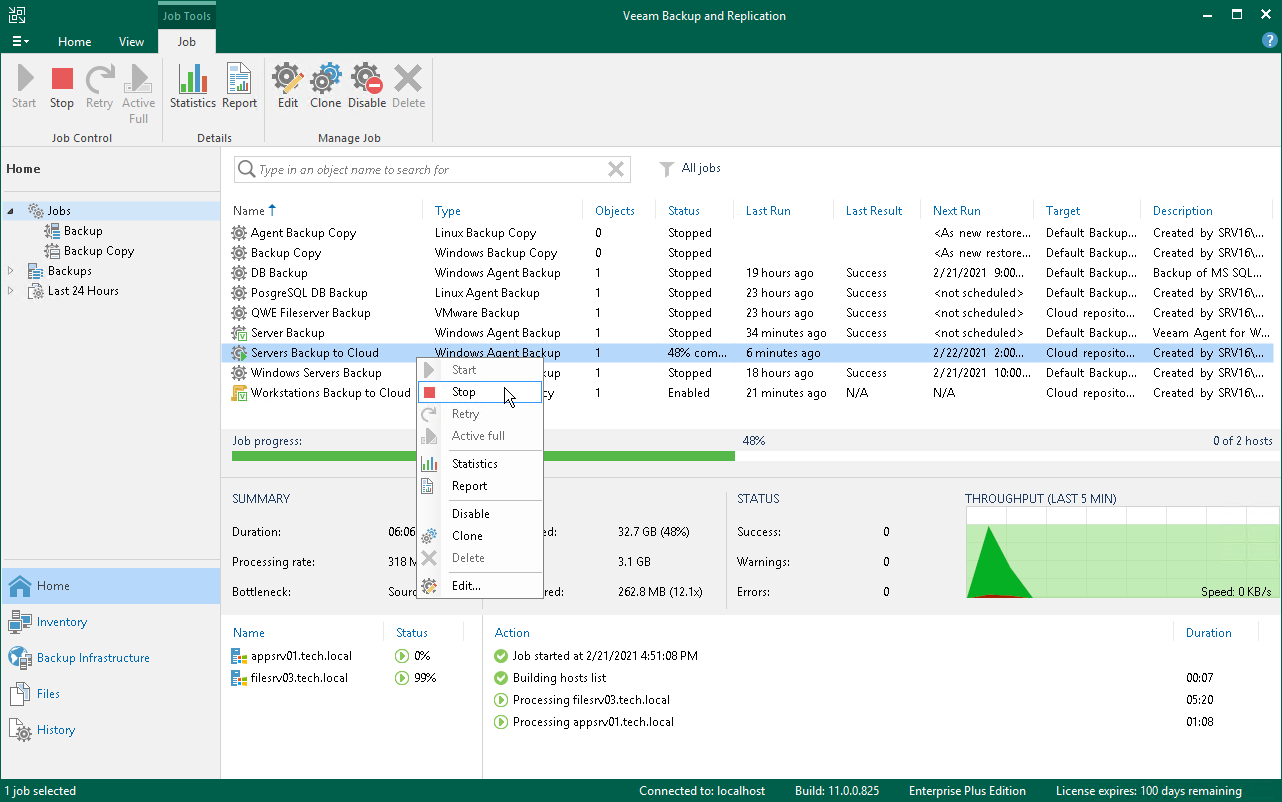Choose Clone in the context menu
The width and height of the screenshot is (1282, 802).
(480, 536)
